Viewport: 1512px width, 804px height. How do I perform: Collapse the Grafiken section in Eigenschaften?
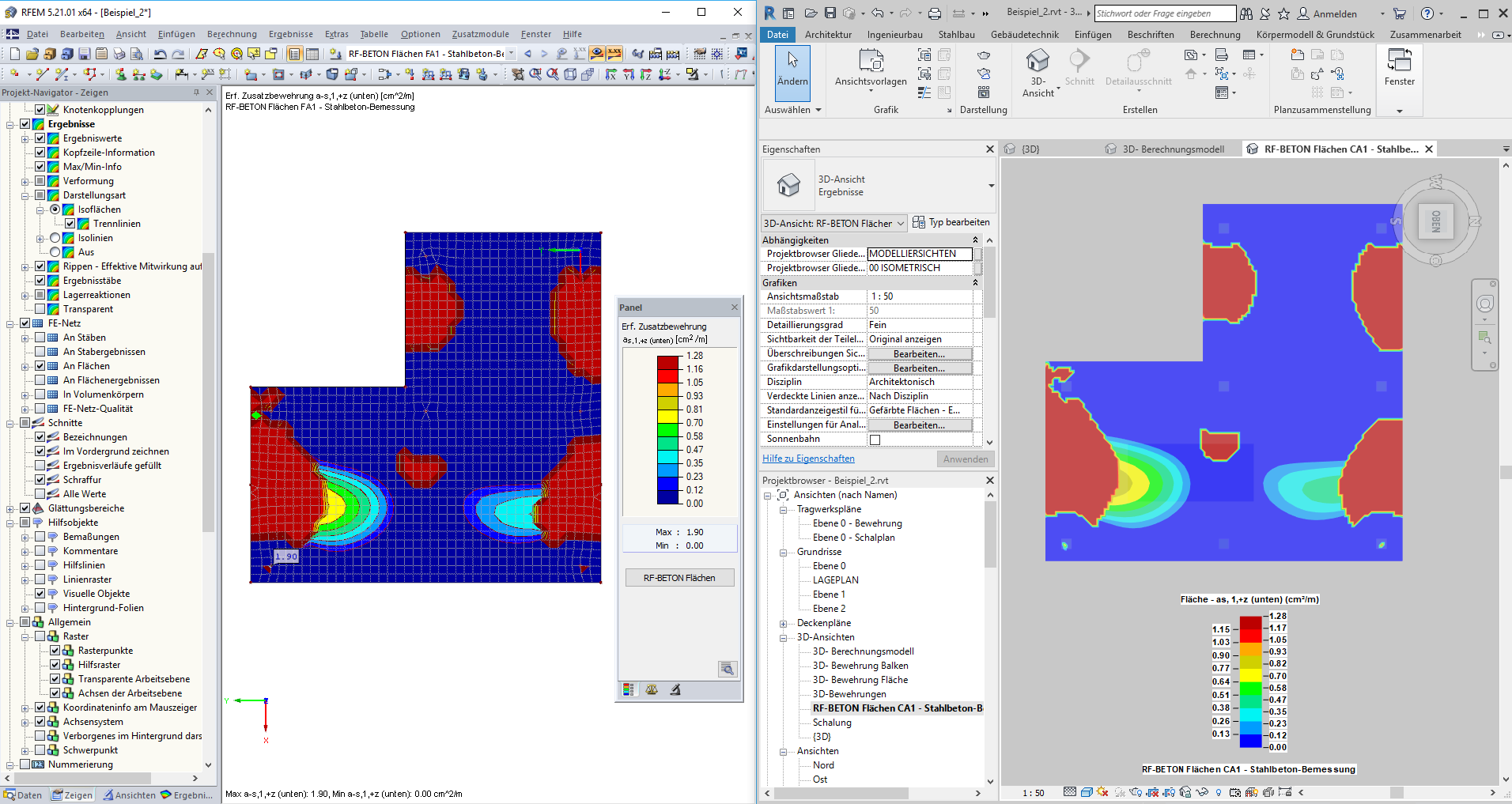[x=975, y=282]
